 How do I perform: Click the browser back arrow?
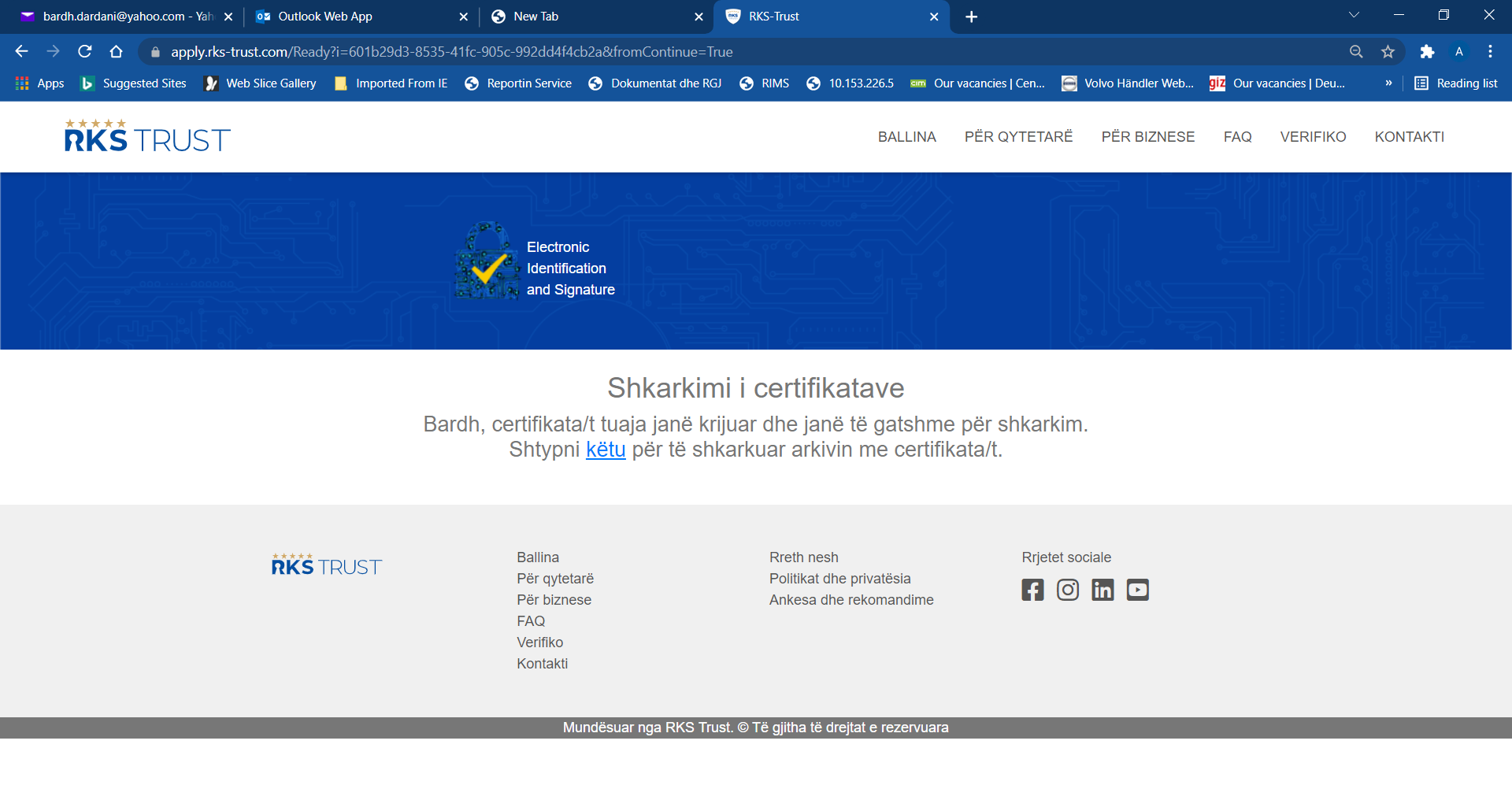pos(21,51)
